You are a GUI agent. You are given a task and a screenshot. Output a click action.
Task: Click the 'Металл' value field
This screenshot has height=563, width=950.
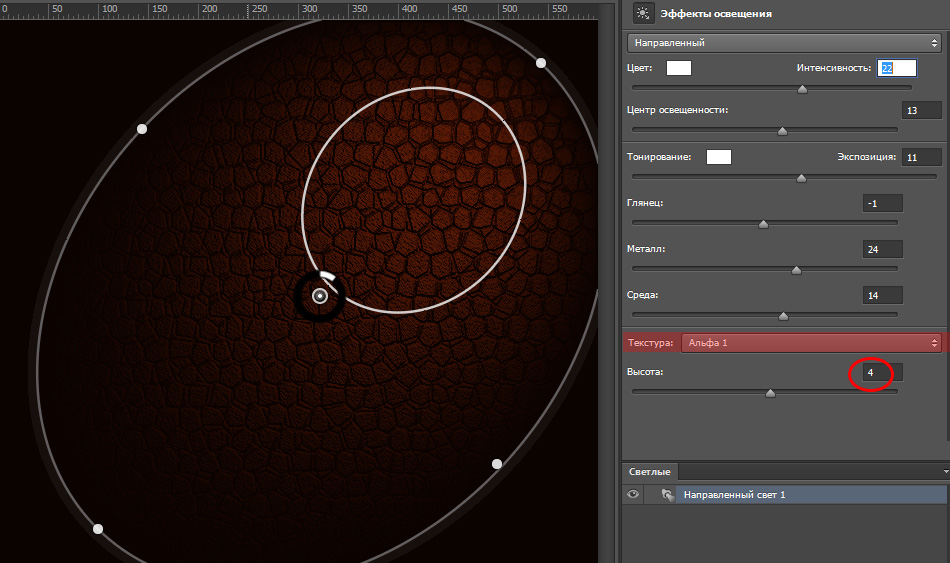pyautogui.click(x=883, y=250)
